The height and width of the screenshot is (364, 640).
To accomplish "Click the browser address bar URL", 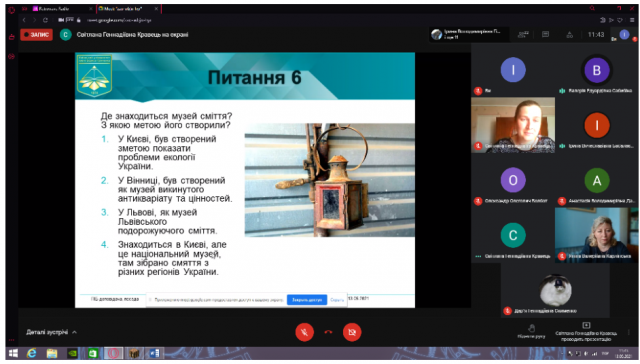I will coord(118,20).
